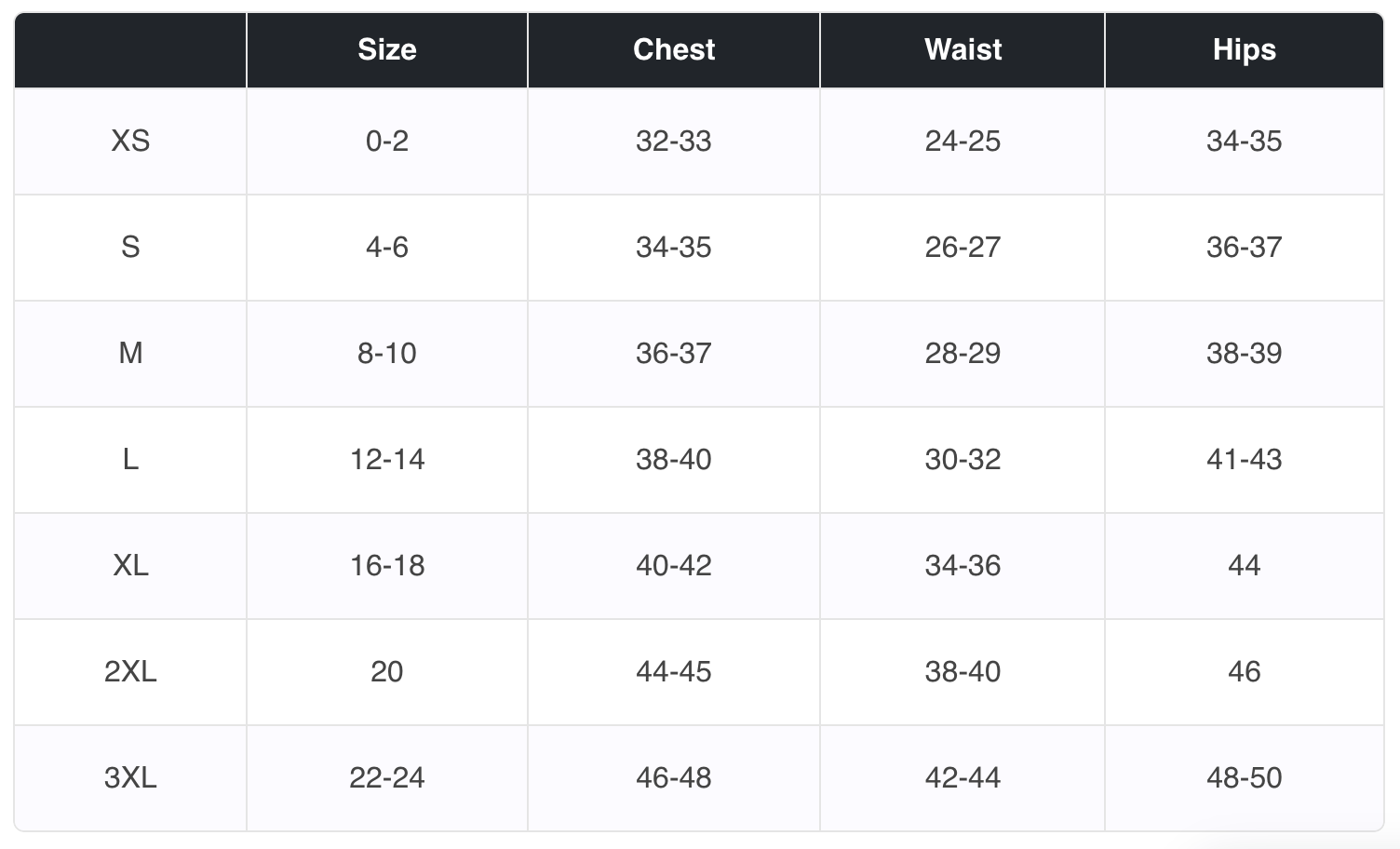Select the S row label
This screenshot has height=849, width=1400.
[x=130, y=248]
